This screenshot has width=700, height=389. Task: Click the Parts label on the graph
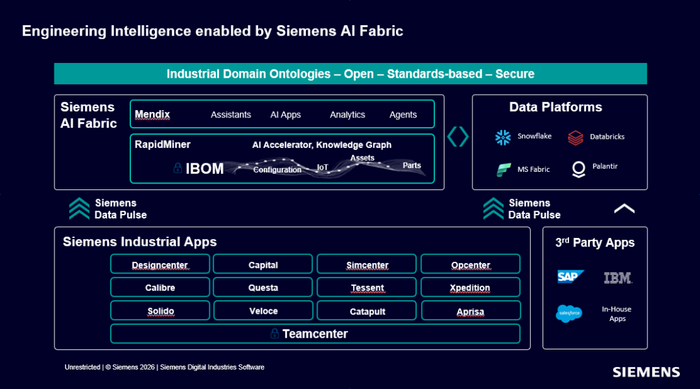click(412, 165)
